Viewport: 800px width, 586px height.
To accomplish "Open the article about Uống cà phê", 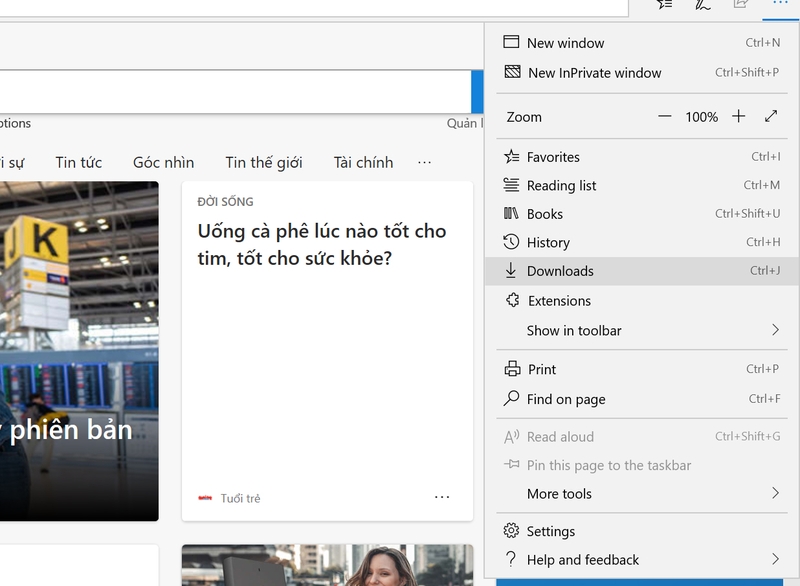I will pyautogui.click(x=321, y=245).
